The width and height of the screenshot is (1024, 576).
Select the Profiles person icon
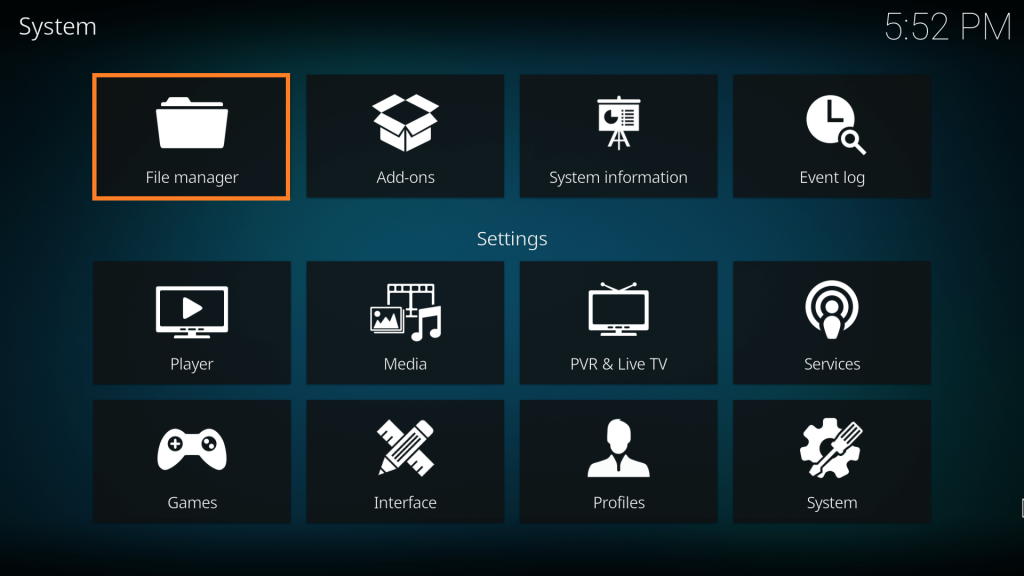(x=618, y=448)
